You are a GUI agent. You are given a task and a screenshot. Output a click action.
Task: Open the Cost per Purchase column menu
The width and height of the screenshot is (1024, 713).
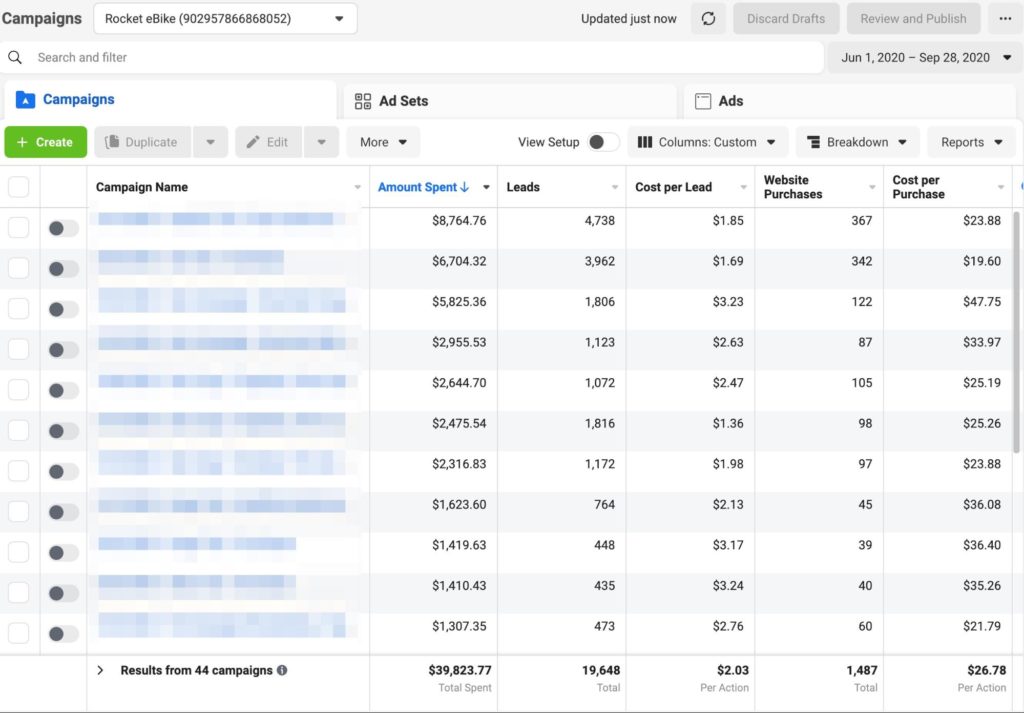pos(1000,187)
